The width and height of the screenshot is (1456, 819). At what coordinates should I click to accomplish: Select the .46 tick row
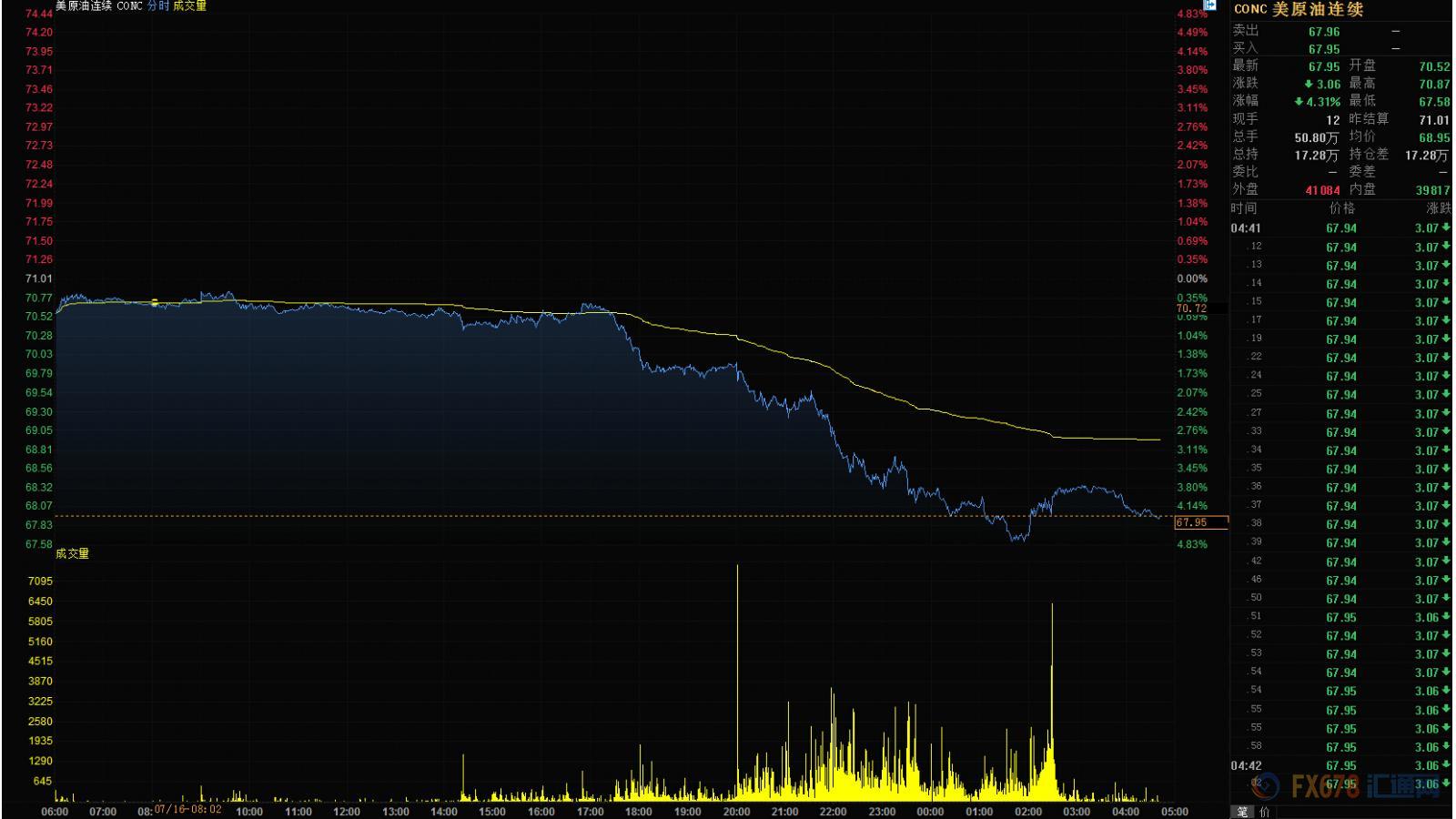point(1341,580)
